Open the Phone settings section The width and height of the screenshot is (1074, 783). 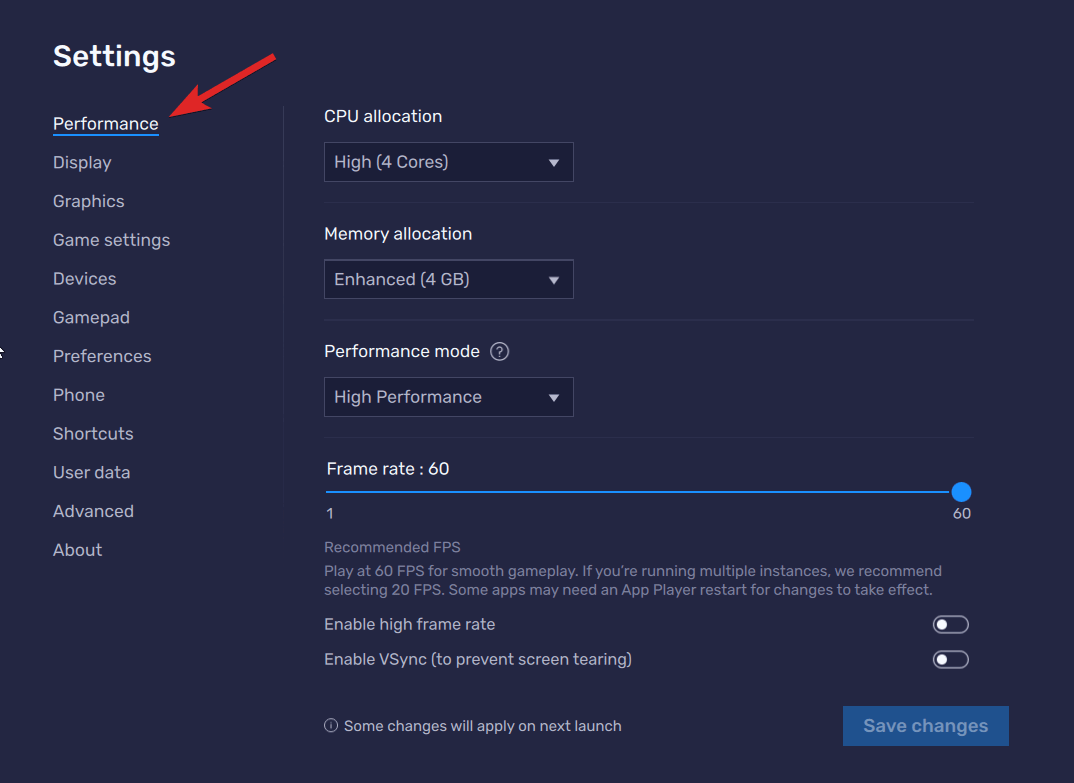click(x=79, y=395)
